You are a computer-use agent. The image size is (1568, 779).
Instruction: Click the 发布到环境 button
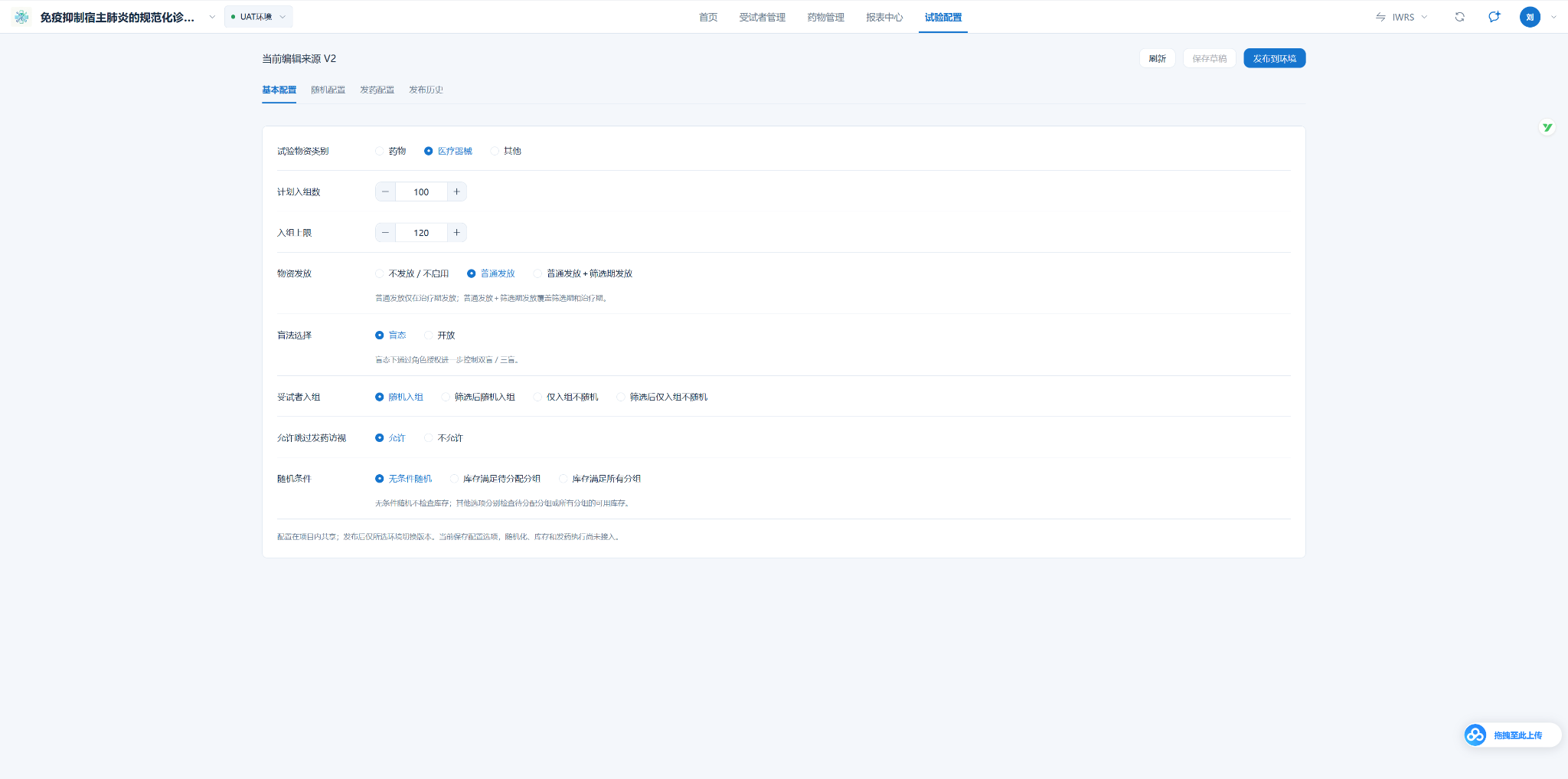tap(1274, 58)
